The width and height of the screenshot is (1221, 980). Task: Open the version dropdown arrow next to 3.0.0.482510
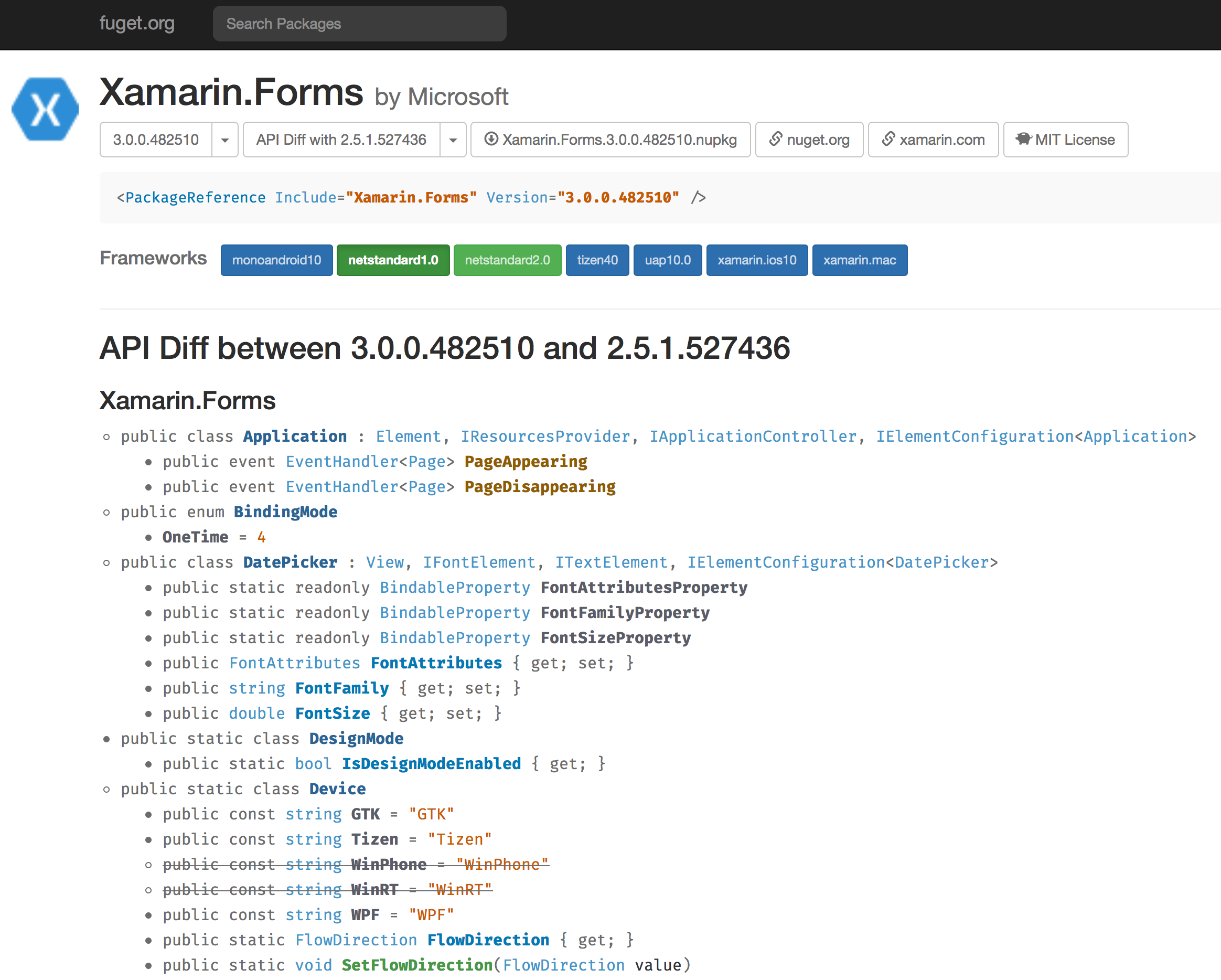click(x=225, y=140)
